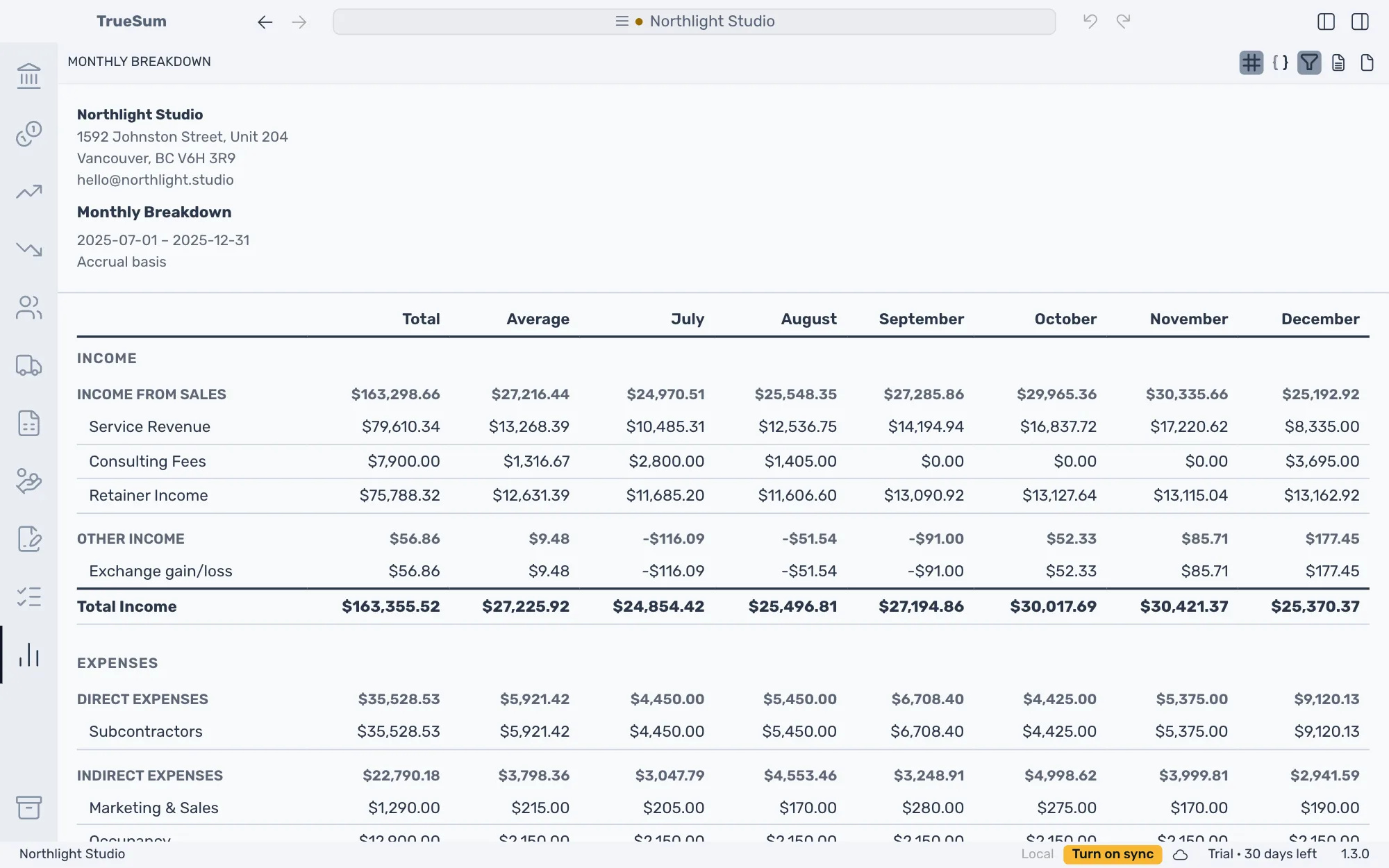The height and width of the screenshot is (868, 1389).
Task: Click the version number 1.3.0
Action: point(1354,854)
